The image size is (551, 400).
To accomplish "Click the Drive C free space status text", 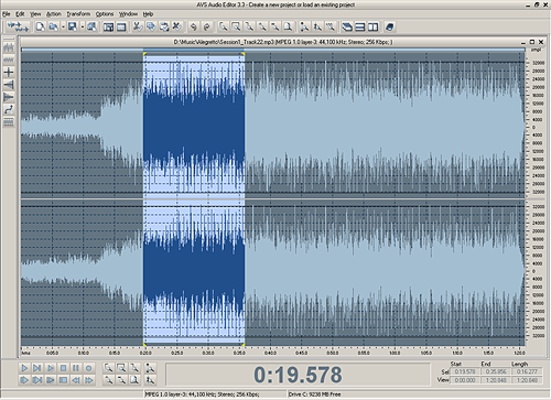I will coord(315,394).
